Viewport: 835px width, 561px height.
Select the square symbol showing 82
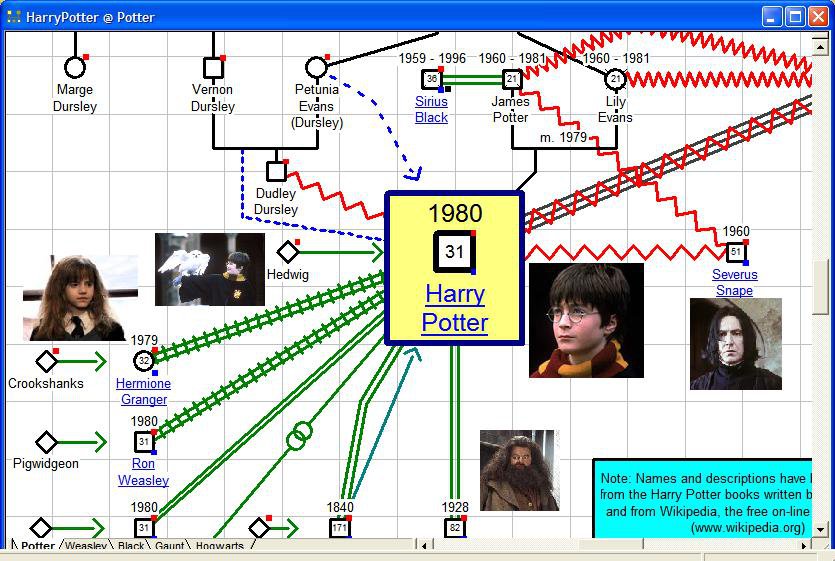pyautogui.click(x=455, y=528)
